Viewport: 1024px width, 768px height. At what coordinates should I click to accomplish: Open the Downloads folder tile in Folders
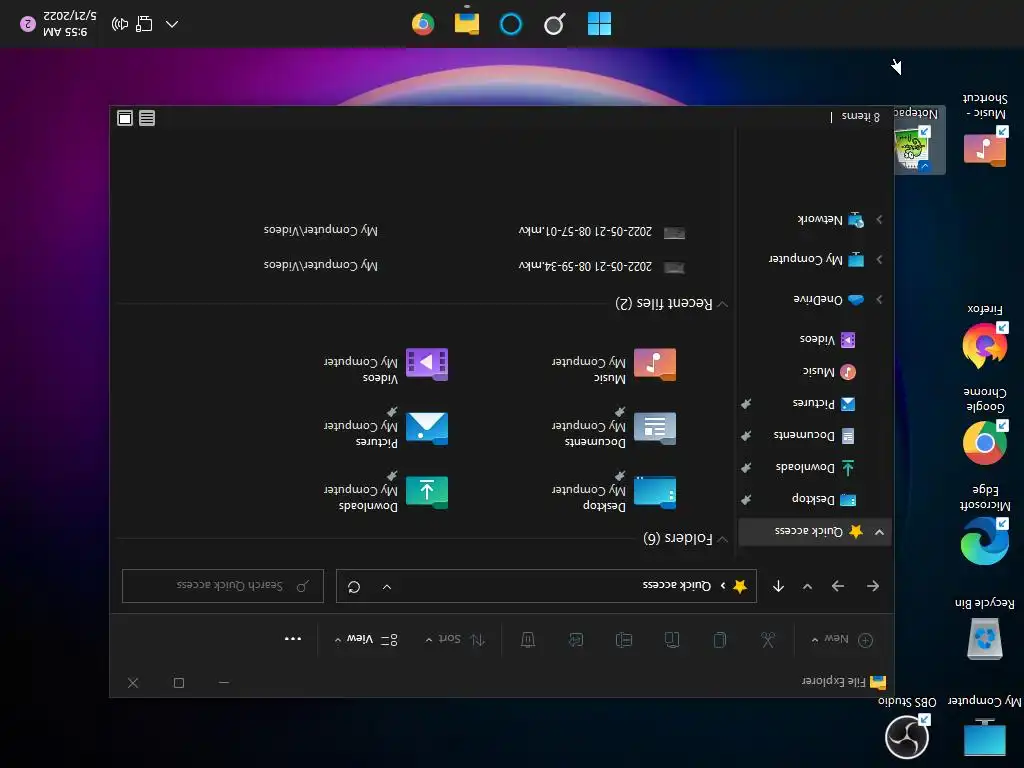click(386, 494)
